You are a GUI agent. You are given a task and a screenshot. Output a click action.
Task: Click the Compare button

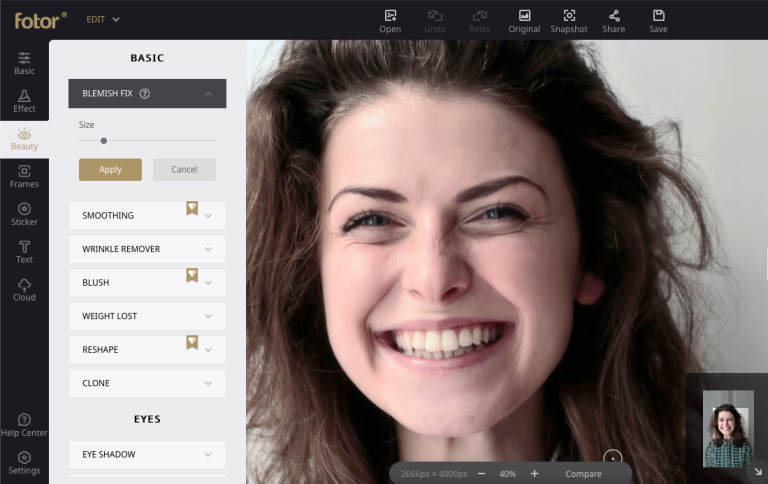coord(583,474)
